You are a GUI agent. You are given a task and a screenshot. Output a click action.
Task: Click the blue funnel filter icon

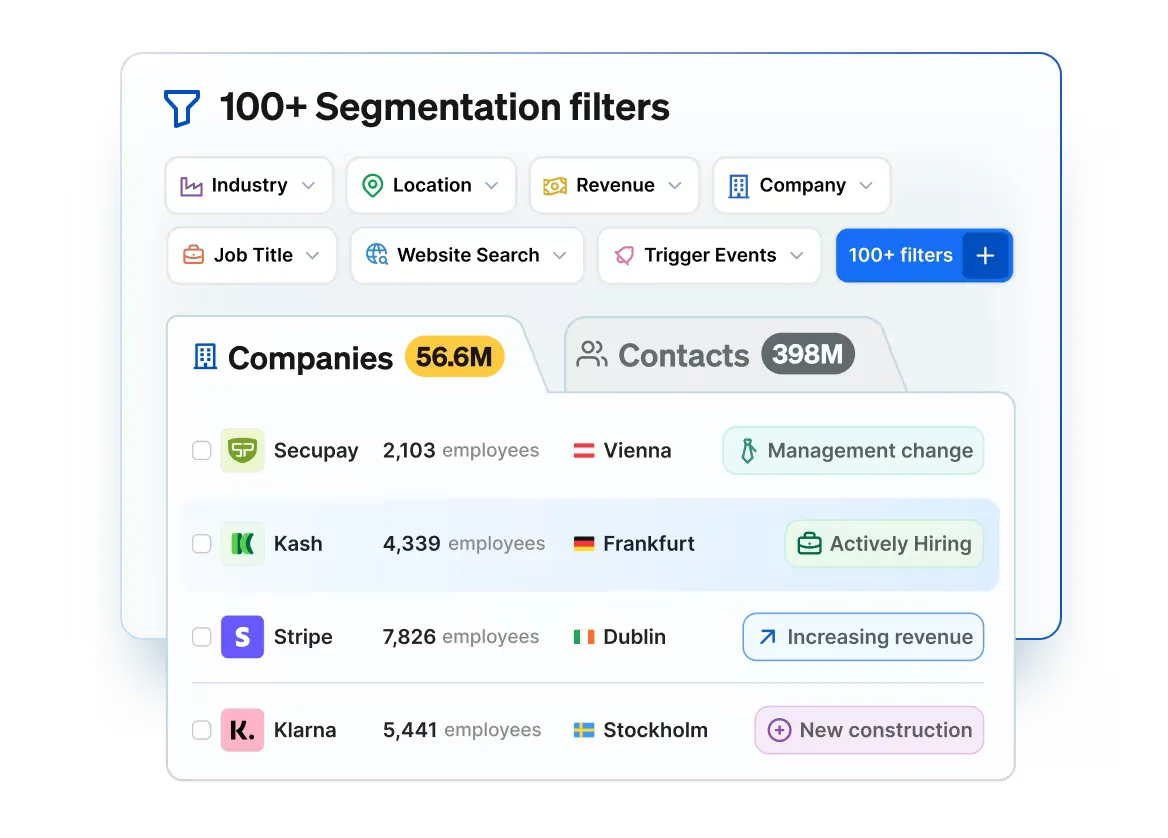click(x=182, y=108)
